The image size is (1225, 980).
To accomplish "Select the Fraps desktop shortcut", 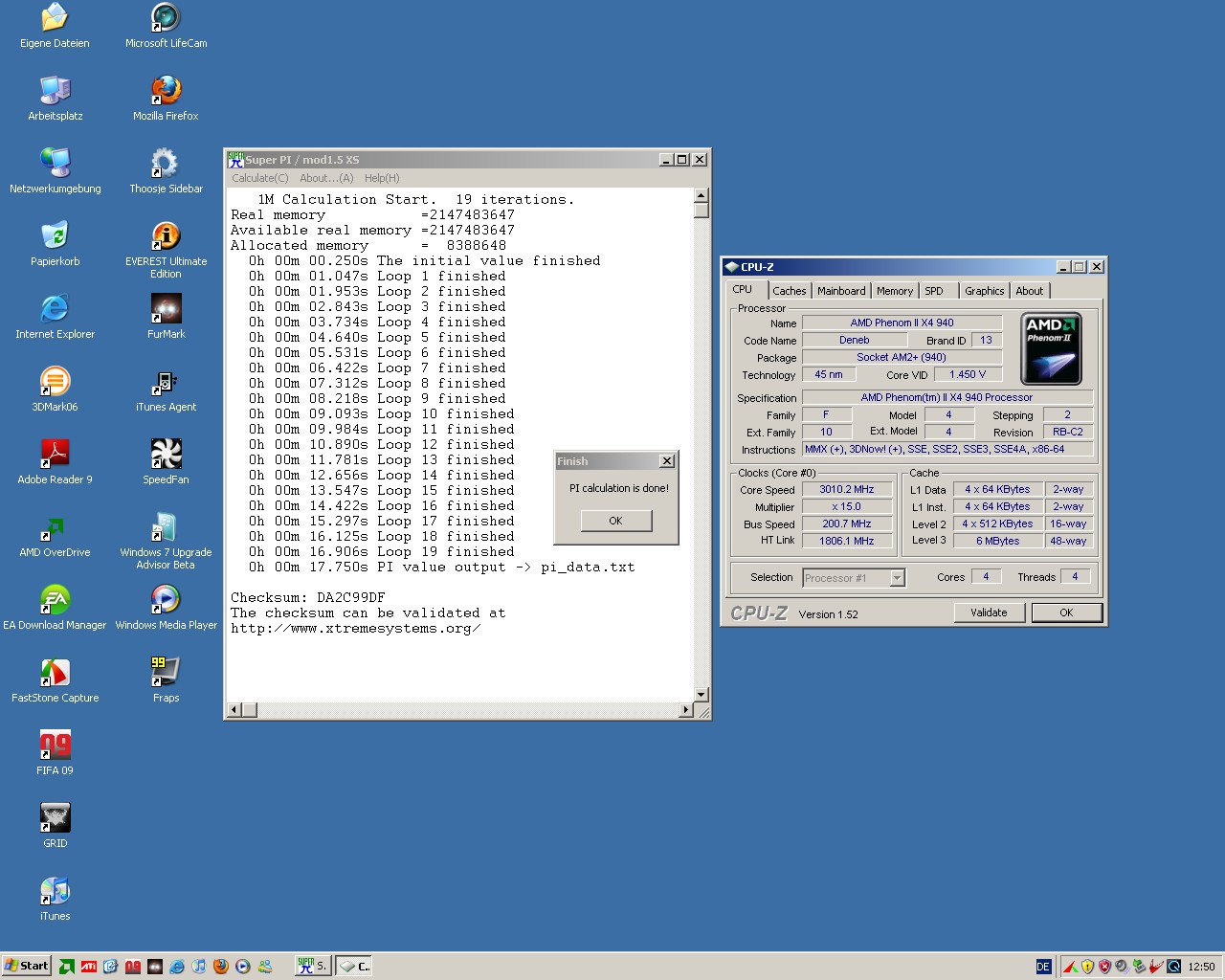I will [x=166, y=680].
